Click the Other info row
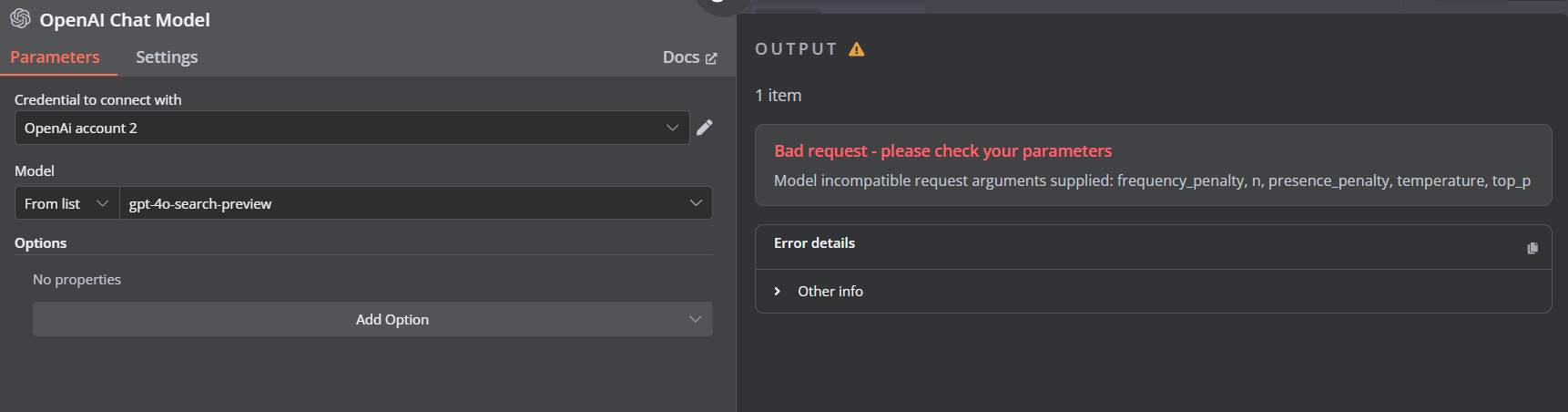The height and width of the screenshot is (412, 1568). [x=1153, y=292]
